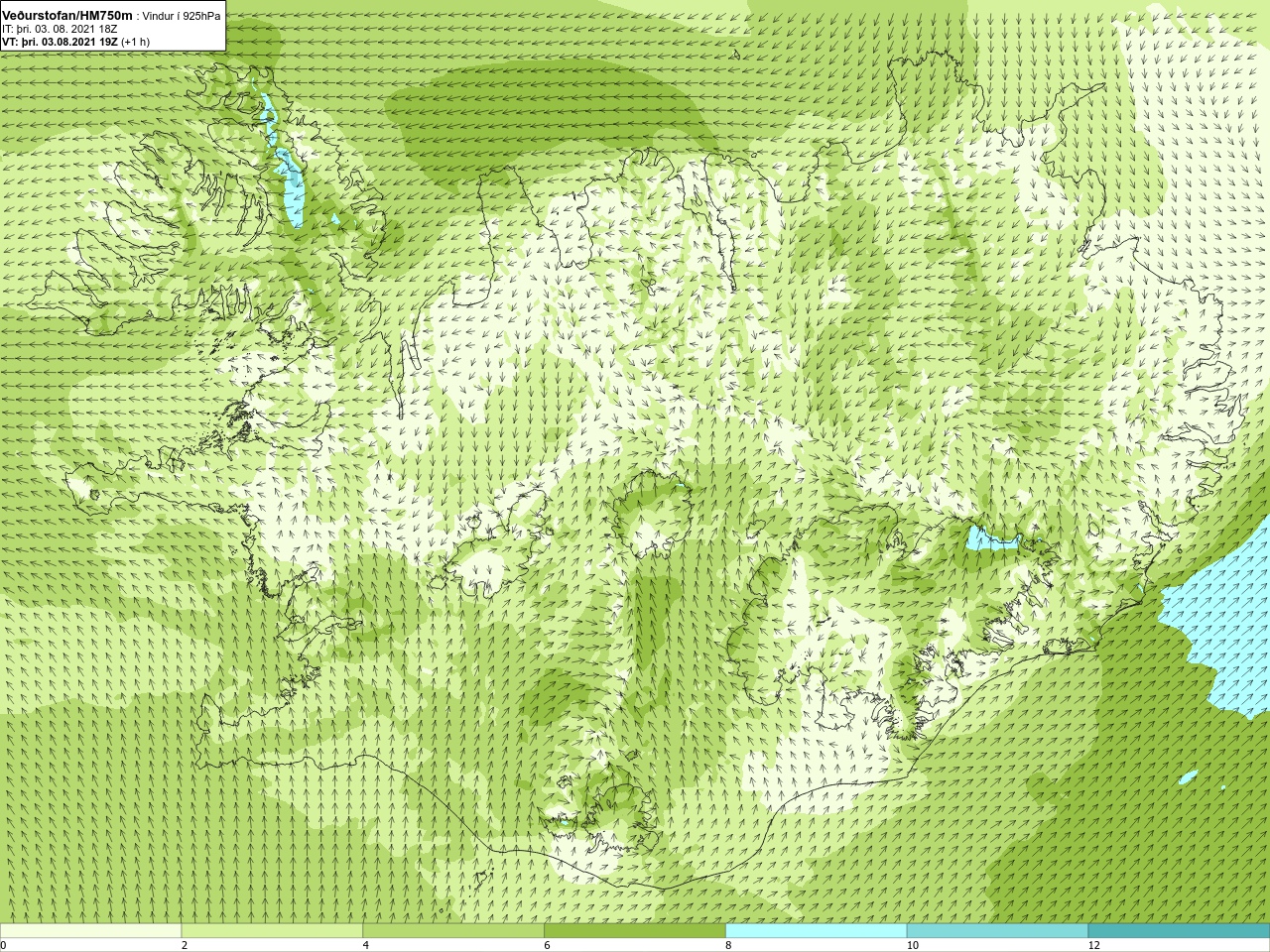This screenshot has height=952, width=1270.
Task: Pick the 4–6 medium green legend swatch
Action: click(453, 931)
